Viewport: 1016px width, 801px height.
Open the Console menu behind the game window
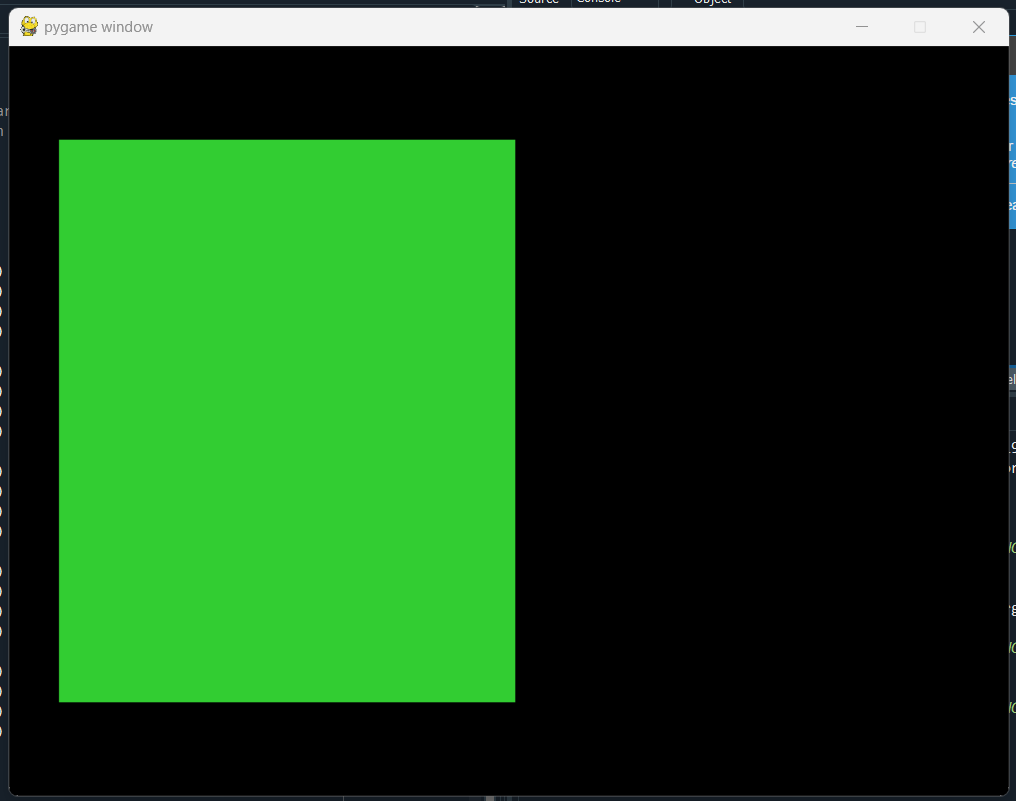(598, 2)
